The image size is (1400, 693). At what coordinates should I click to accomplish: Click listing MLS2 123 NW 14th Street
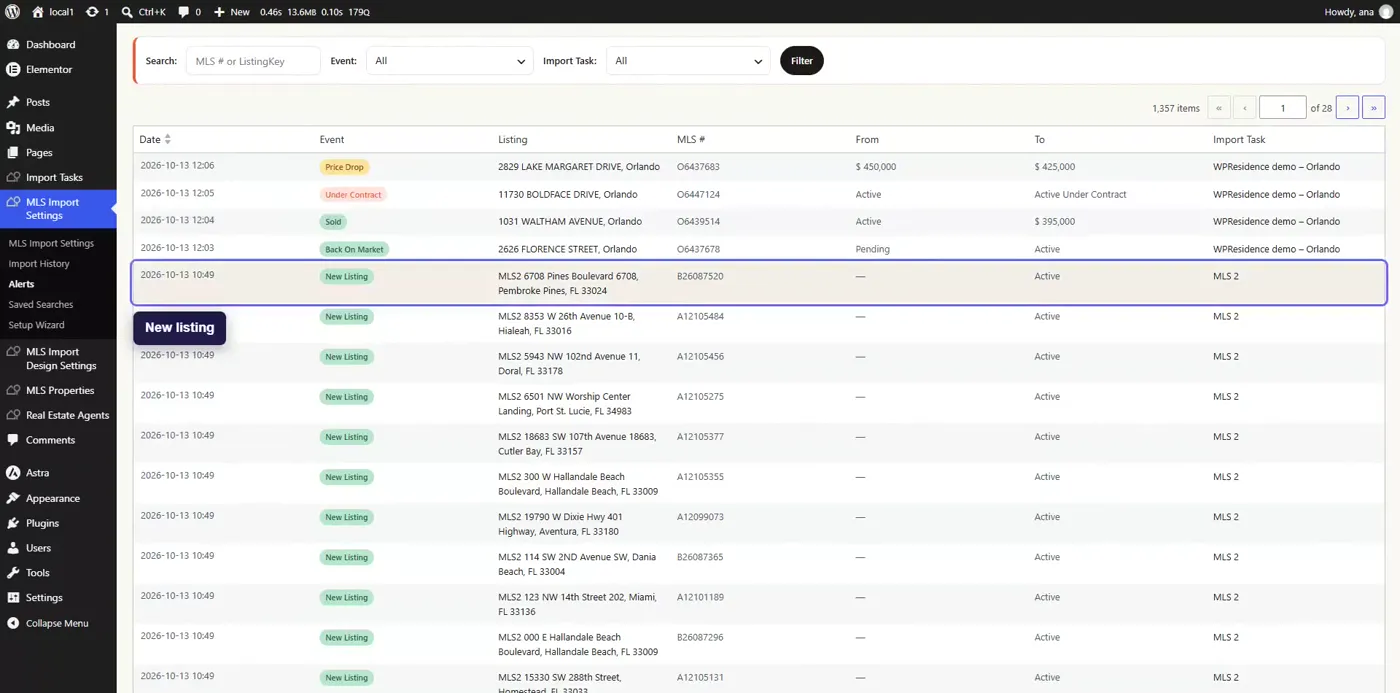[577, 604]
